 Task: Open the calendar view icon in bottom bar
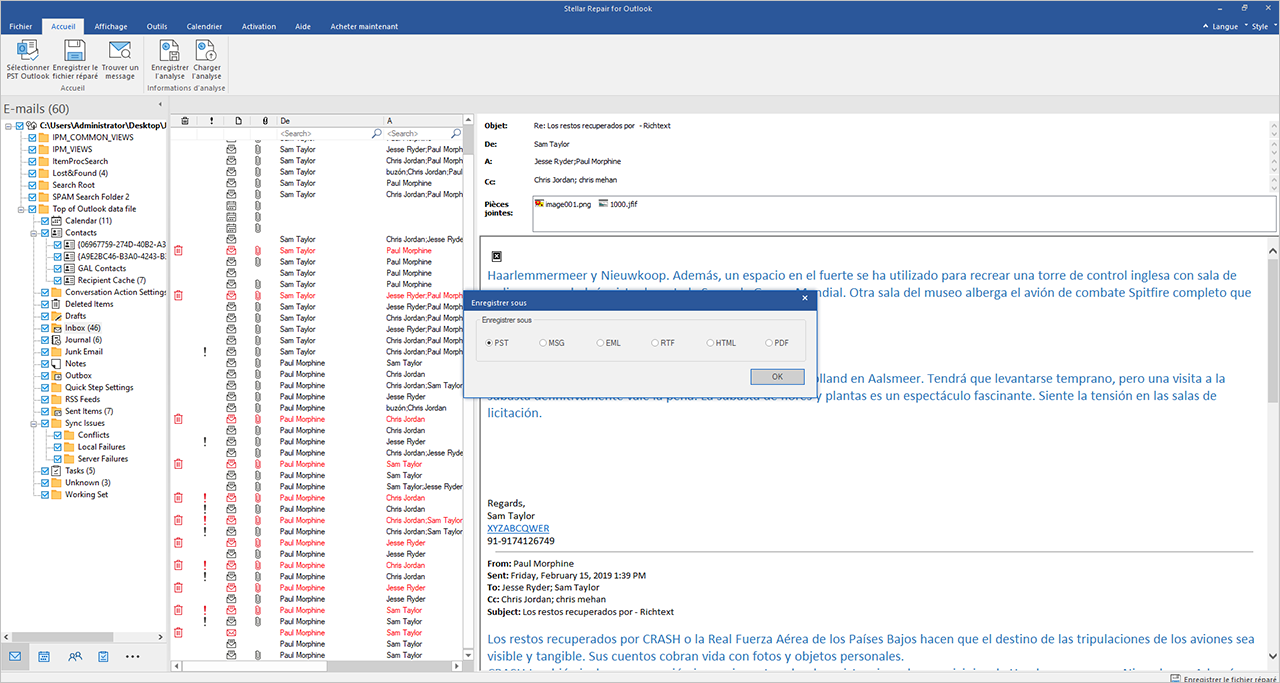[45, 656]
